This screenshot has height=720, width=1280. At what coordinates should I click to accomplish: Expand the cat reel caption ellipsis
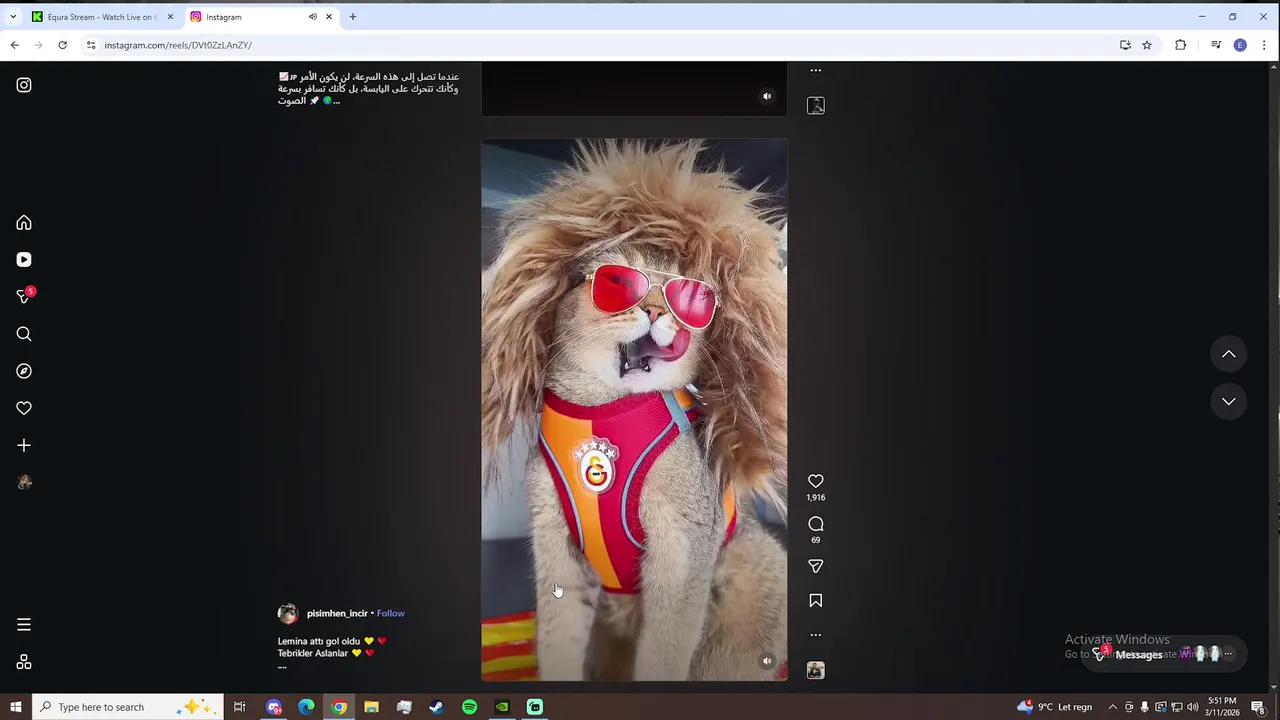point(282,666)
